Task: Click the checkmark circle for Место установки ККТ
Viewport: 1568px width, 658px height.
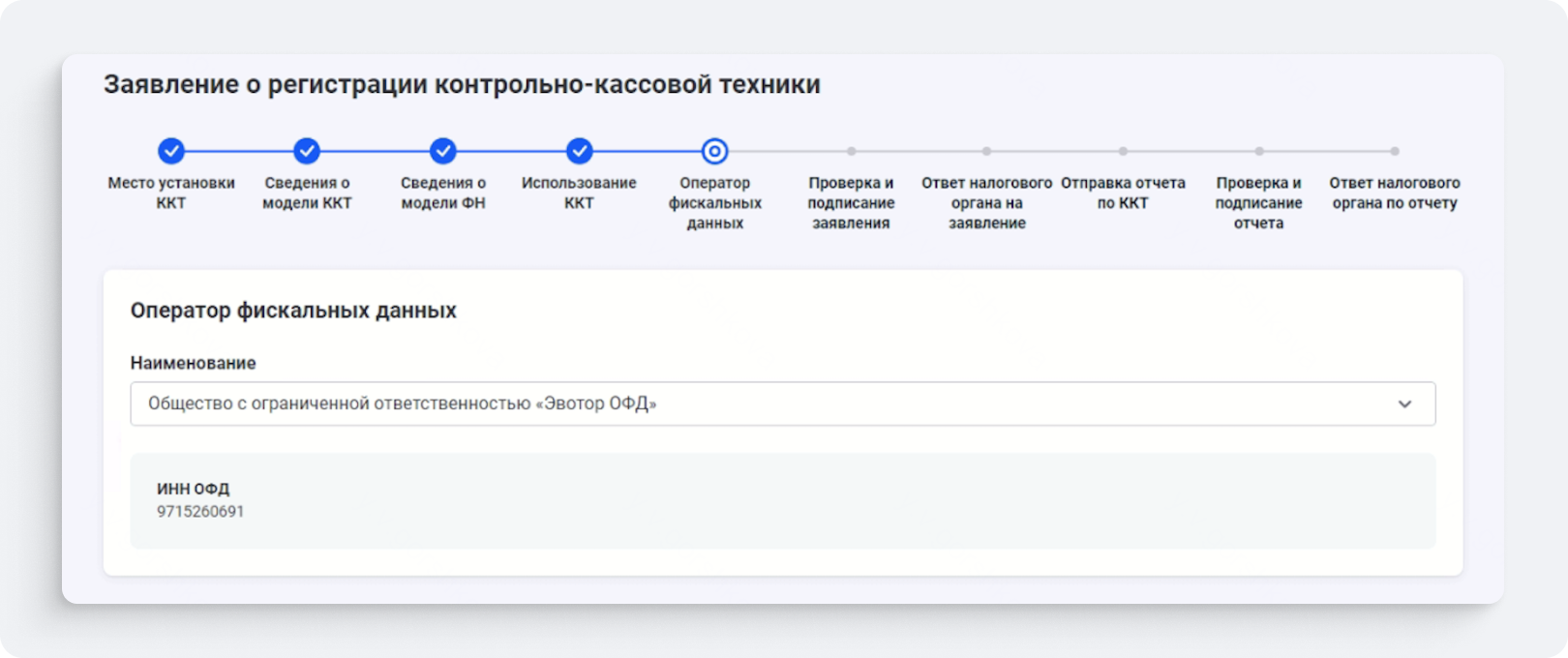Action: pos(171,151)
